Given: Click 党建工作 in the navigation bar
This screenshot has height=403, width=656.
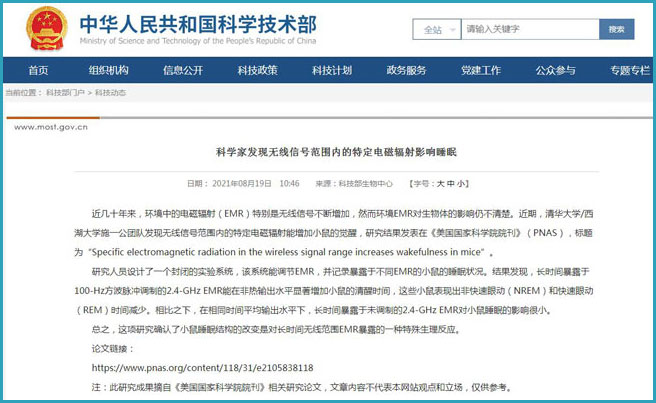Looking at the screenshot, I should (481, 71).
